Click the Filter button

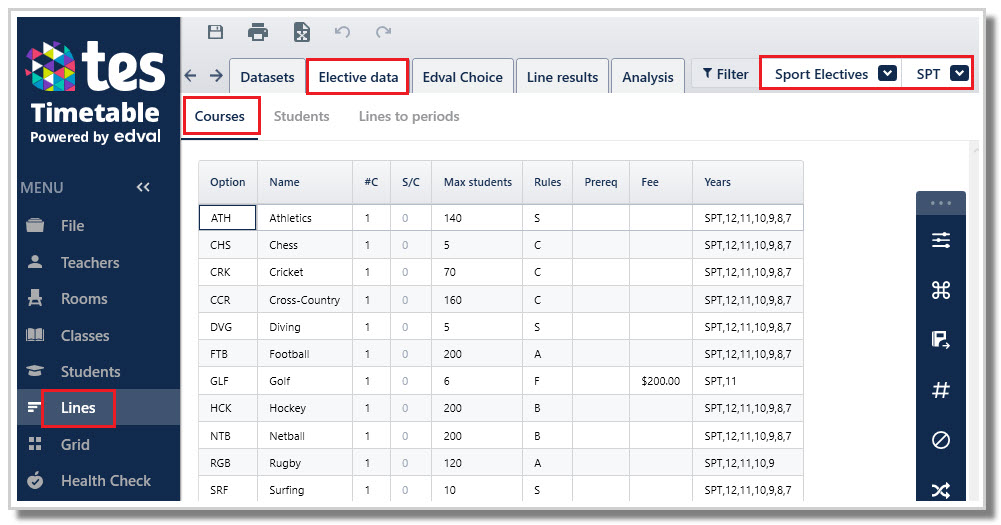pos(725,74)
